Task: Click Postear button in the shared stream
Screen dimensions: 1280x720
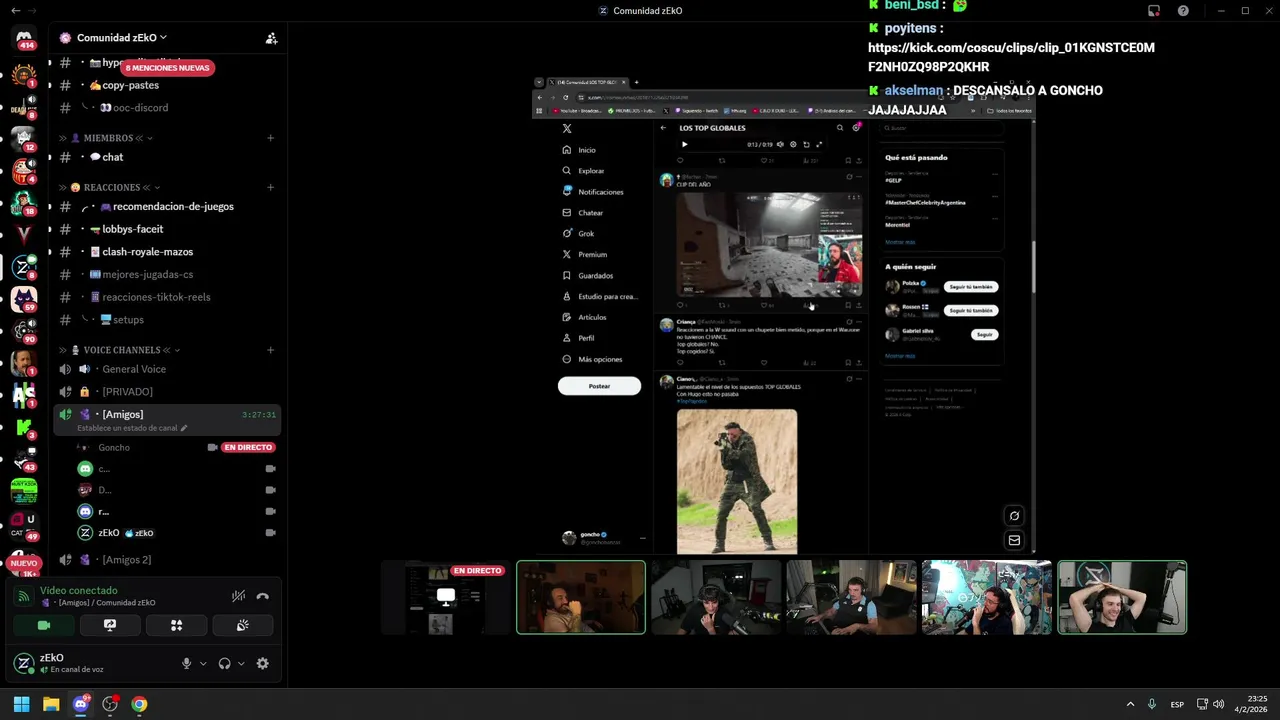Action: click(599, 386)
